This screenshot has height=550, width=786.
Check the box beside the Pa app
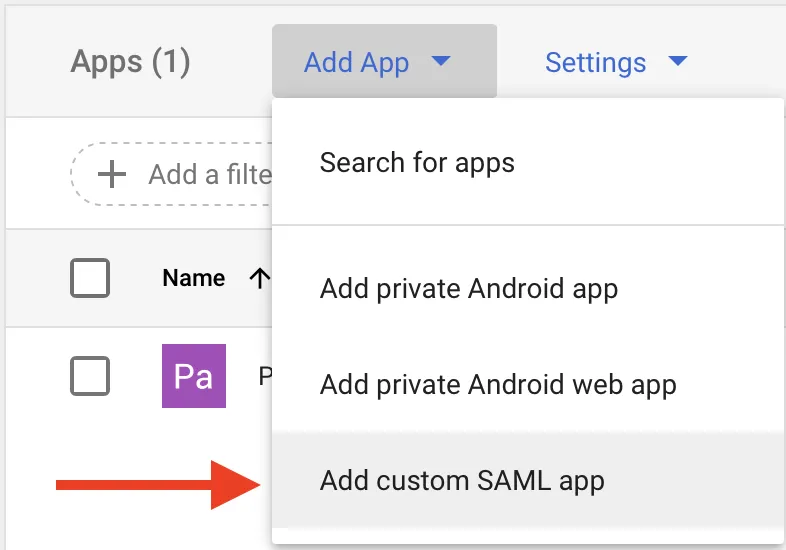(x=90, y=376)
